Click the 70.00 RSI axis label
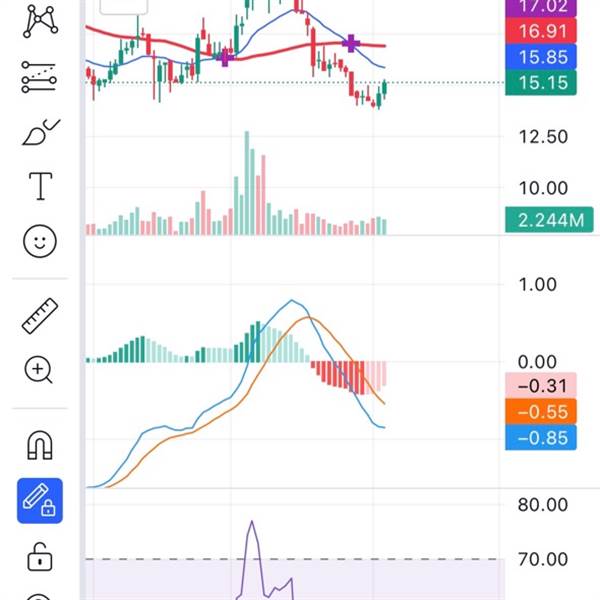This screenshot has height=600, width=600. pos(543,559)
